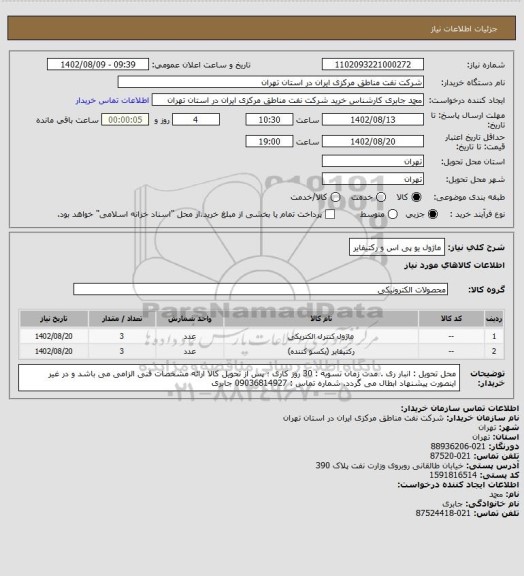Select the متوسط purchase type radio

tap(393, 214)
